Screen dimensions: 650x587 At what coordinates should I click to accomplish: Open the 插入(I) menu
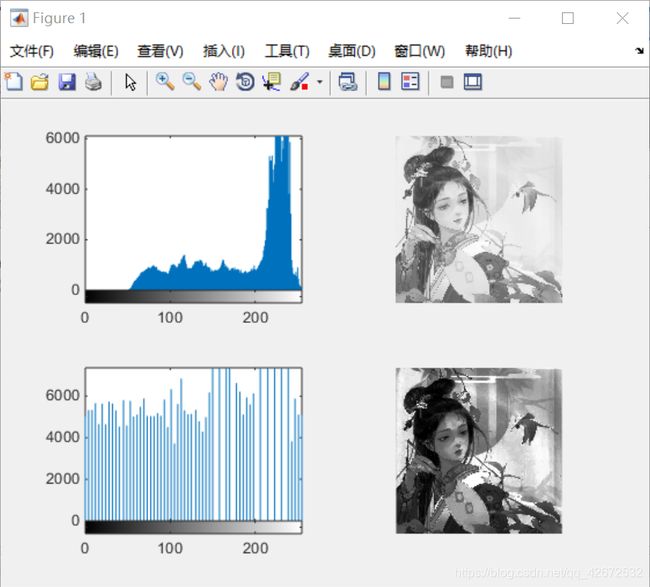point(224,51)
